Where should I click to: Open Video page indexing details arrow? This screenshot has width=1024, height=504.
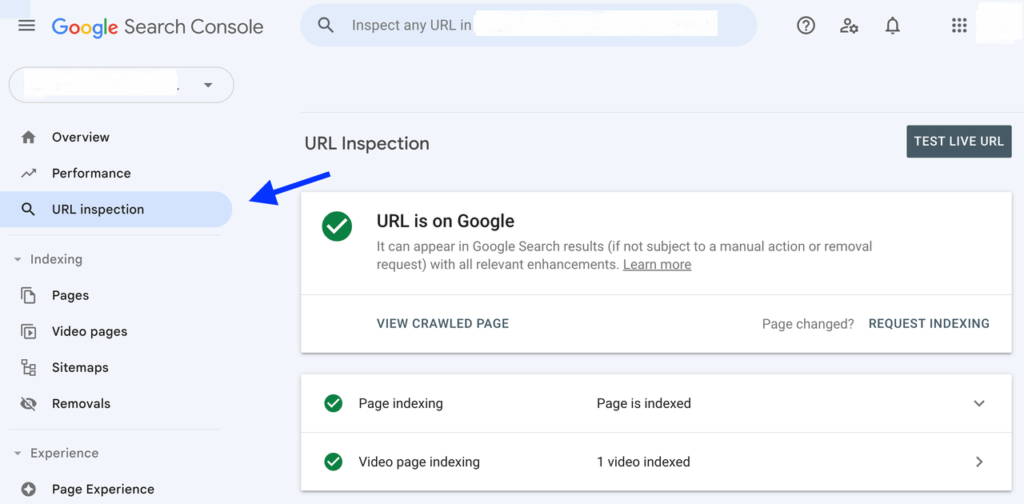click(x=979, y=462)
